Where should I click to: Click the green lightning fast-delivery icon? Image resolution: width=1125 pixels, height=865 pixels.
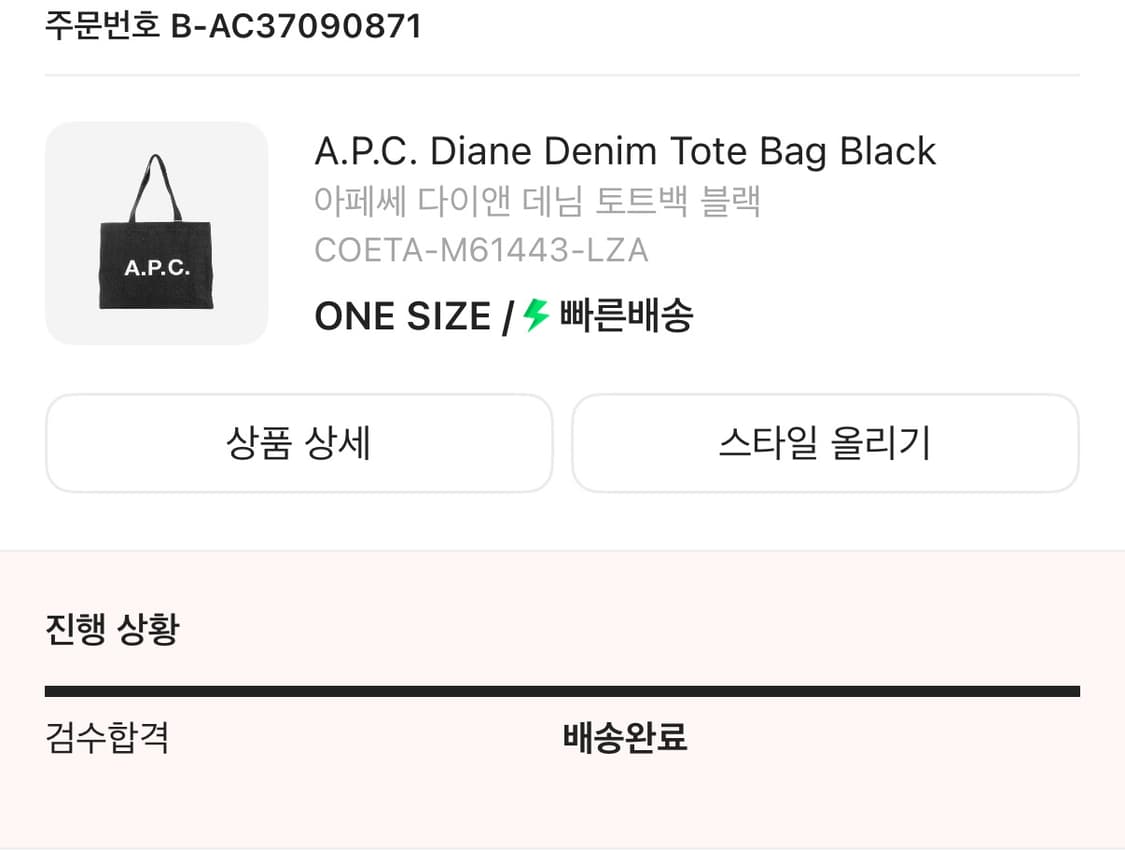[537, 316]
